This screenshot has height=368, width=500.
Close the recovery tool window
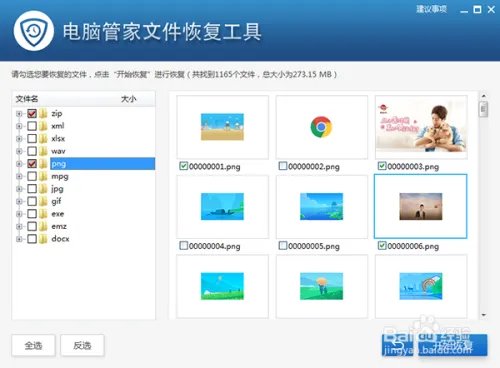coord(491,9)
